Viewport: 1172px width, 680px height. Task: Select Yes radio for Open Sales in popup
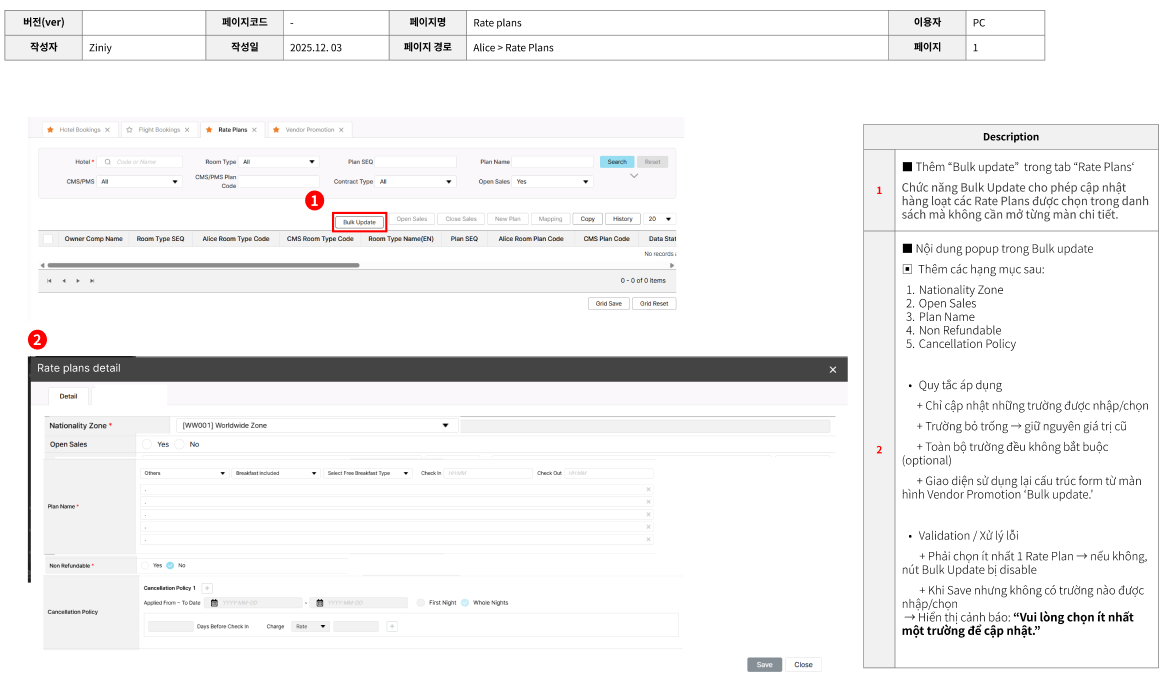coord(148,444)
